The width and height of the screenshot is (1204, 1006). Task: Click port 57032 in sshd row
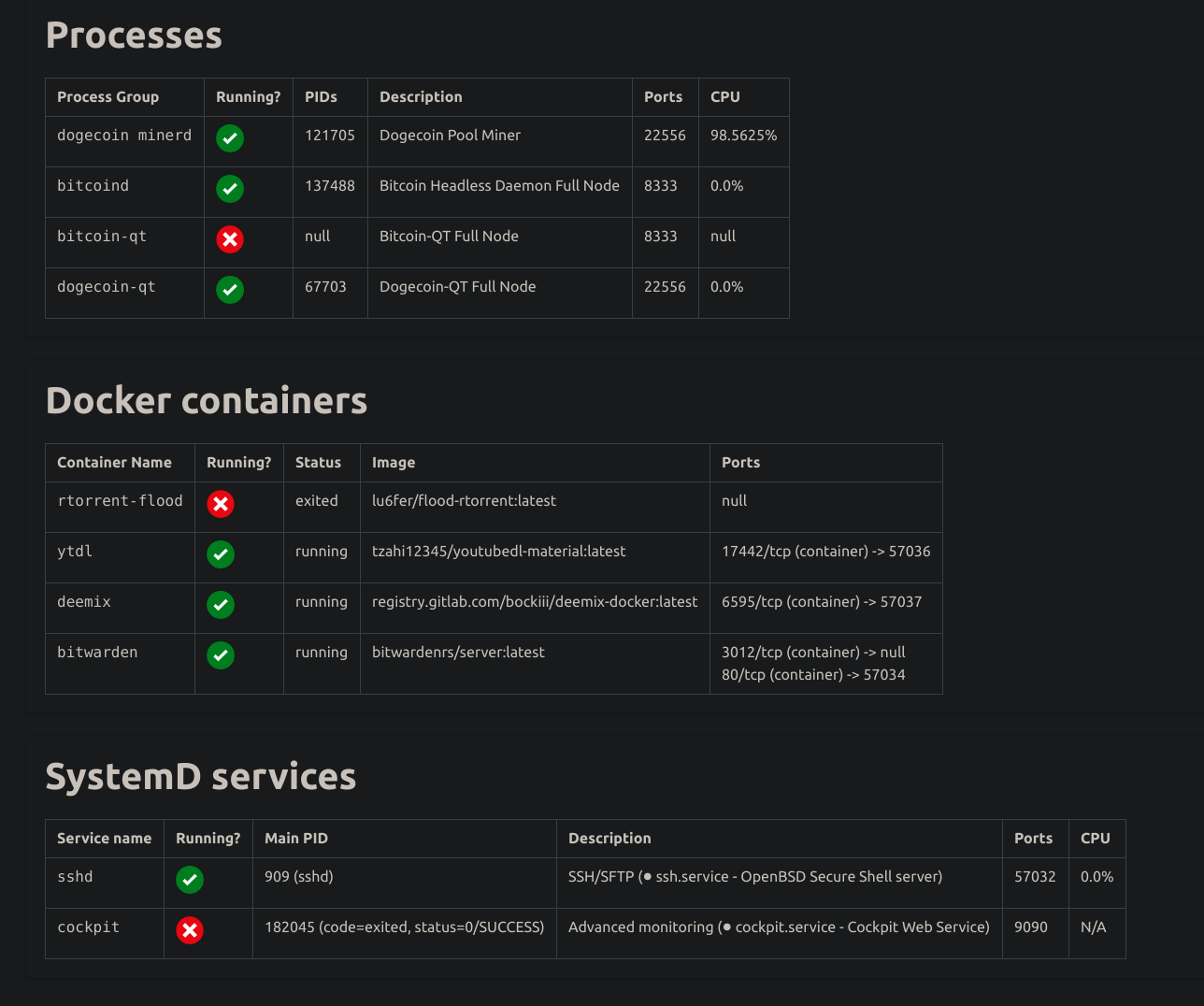(1035, 877)
